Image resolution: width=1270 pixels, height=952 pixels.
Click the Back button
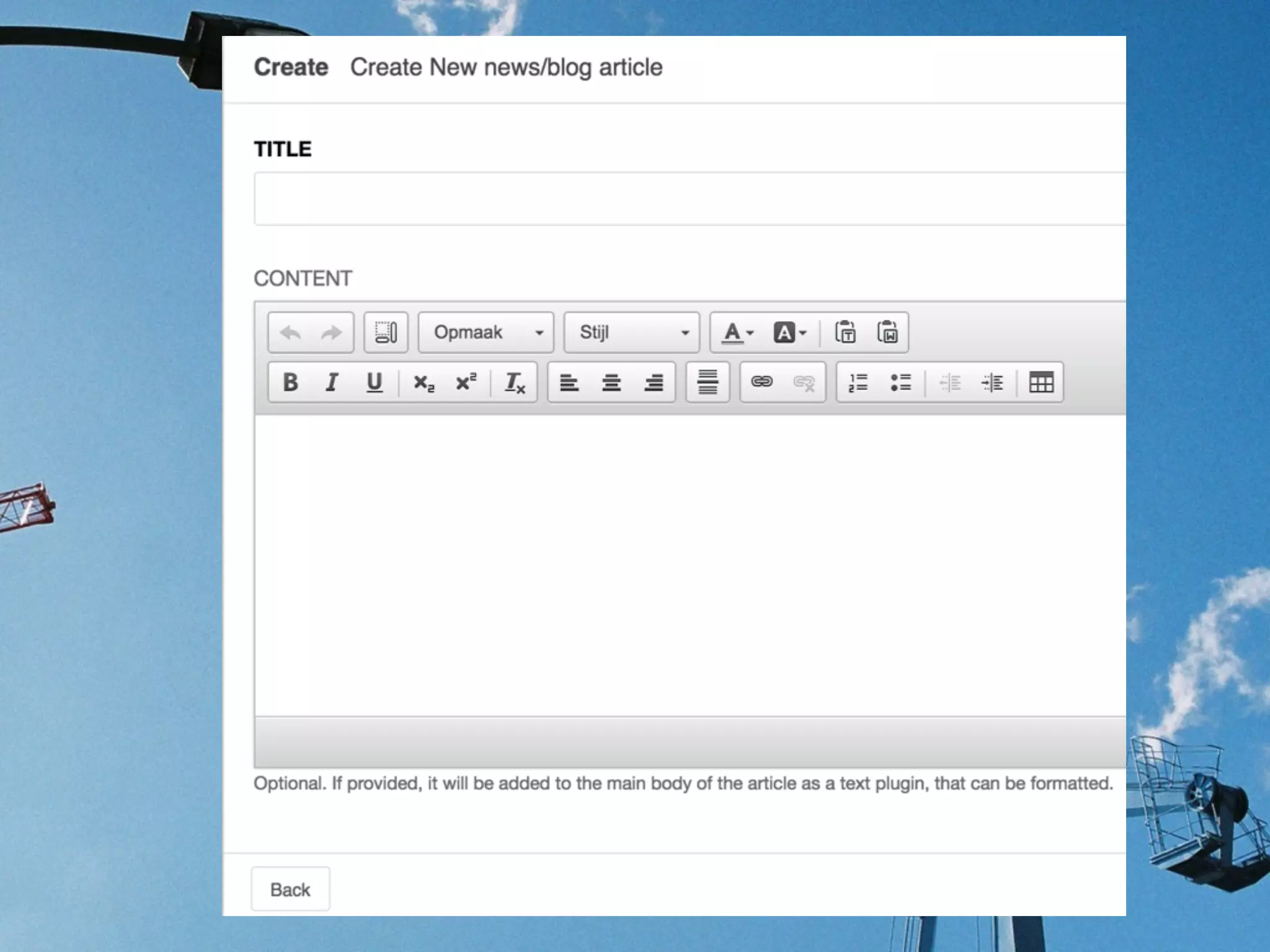[x=290, y=889]
